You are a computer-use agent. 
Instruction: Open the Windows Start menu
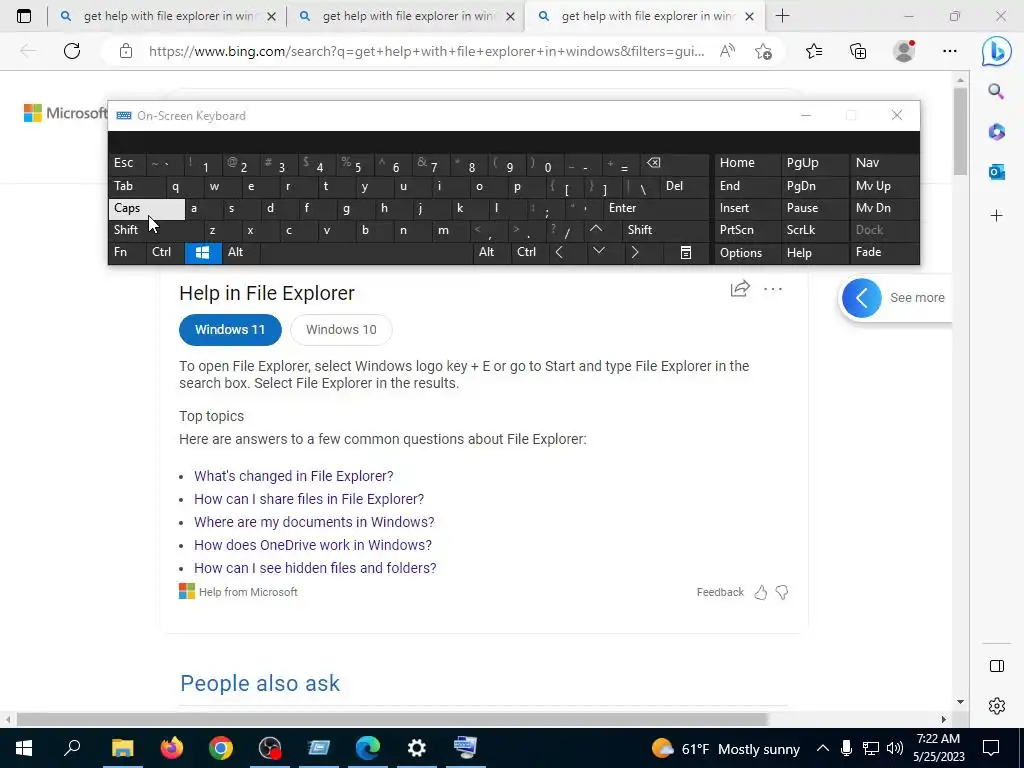(24, 748)
